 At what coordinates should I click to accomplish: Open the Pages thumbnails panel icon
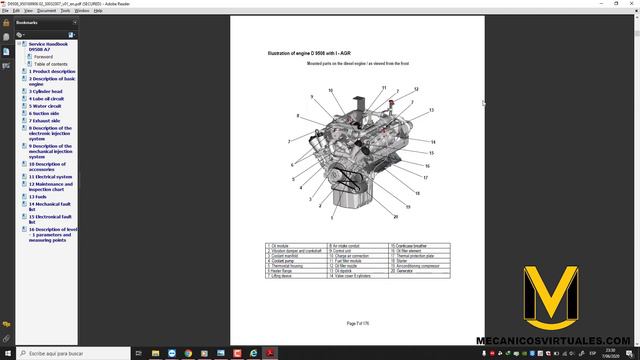[6, 37]
